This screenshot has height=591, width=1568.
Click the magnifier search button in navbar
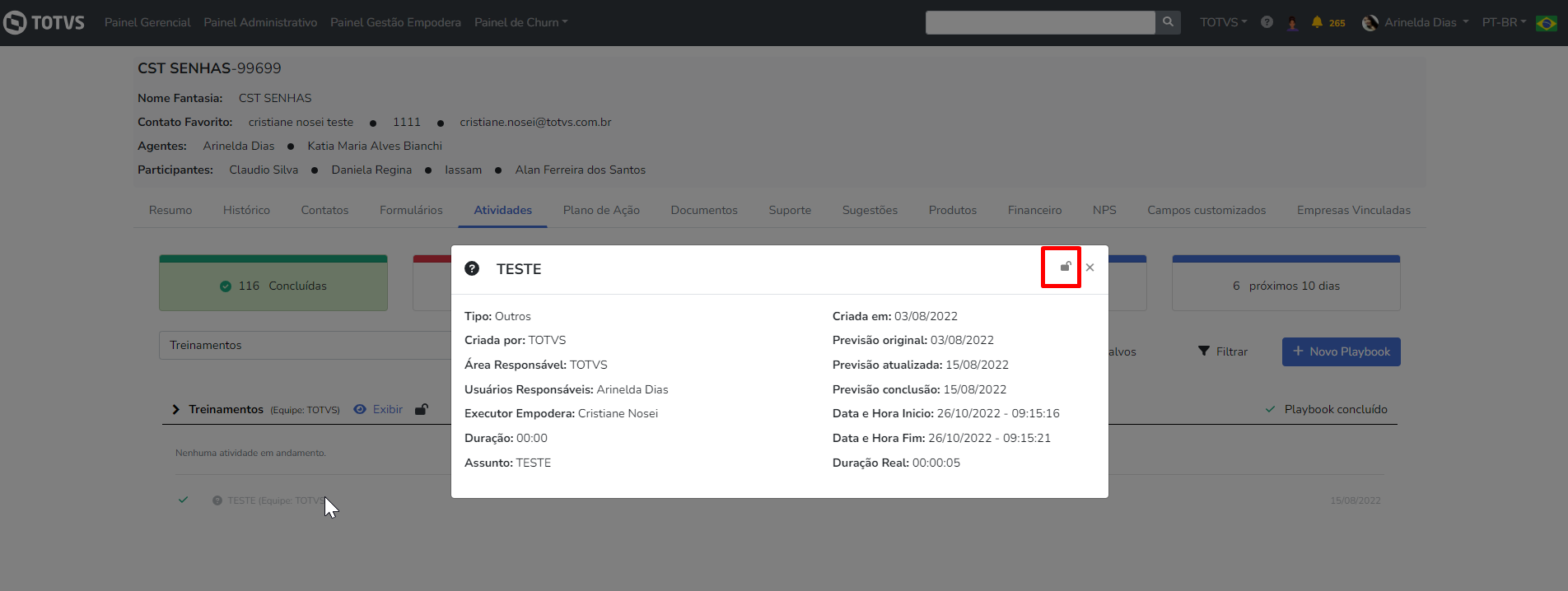tap(1168, 22)
